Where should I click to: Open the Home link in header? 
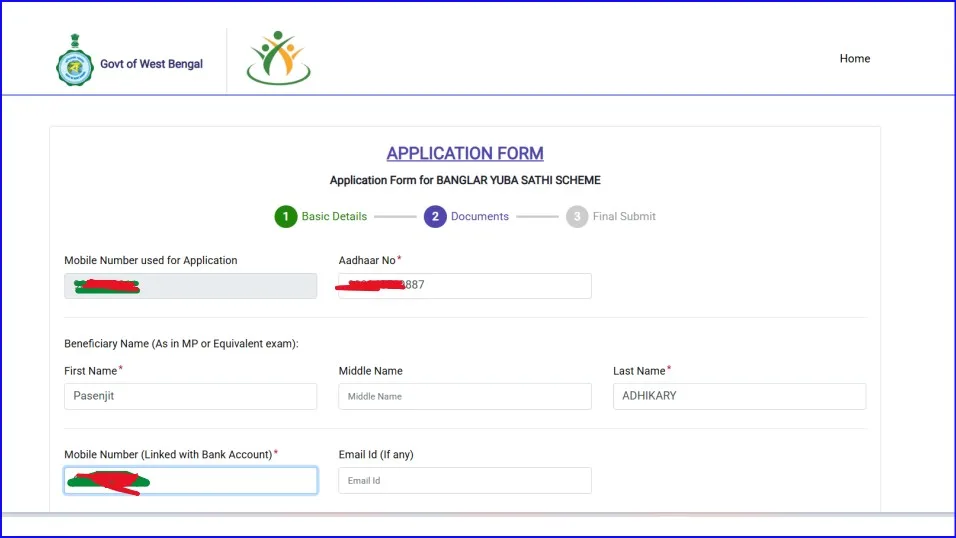pos(854,59)
